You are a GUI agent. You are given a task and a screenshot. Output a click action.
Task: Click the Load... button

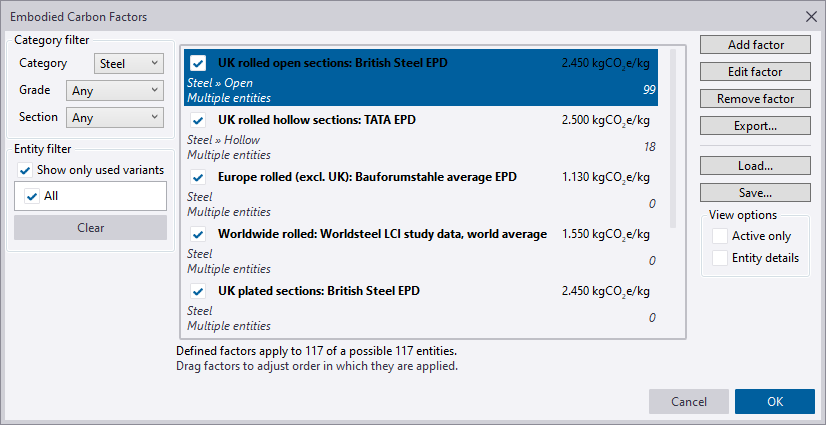pos(755,165)
